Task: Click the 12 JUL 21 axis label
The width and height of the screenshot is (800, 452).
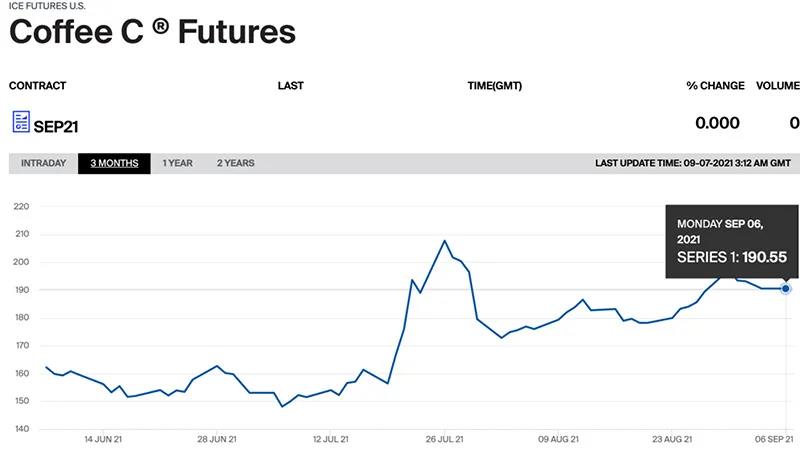Action: (x=331, y=439)
